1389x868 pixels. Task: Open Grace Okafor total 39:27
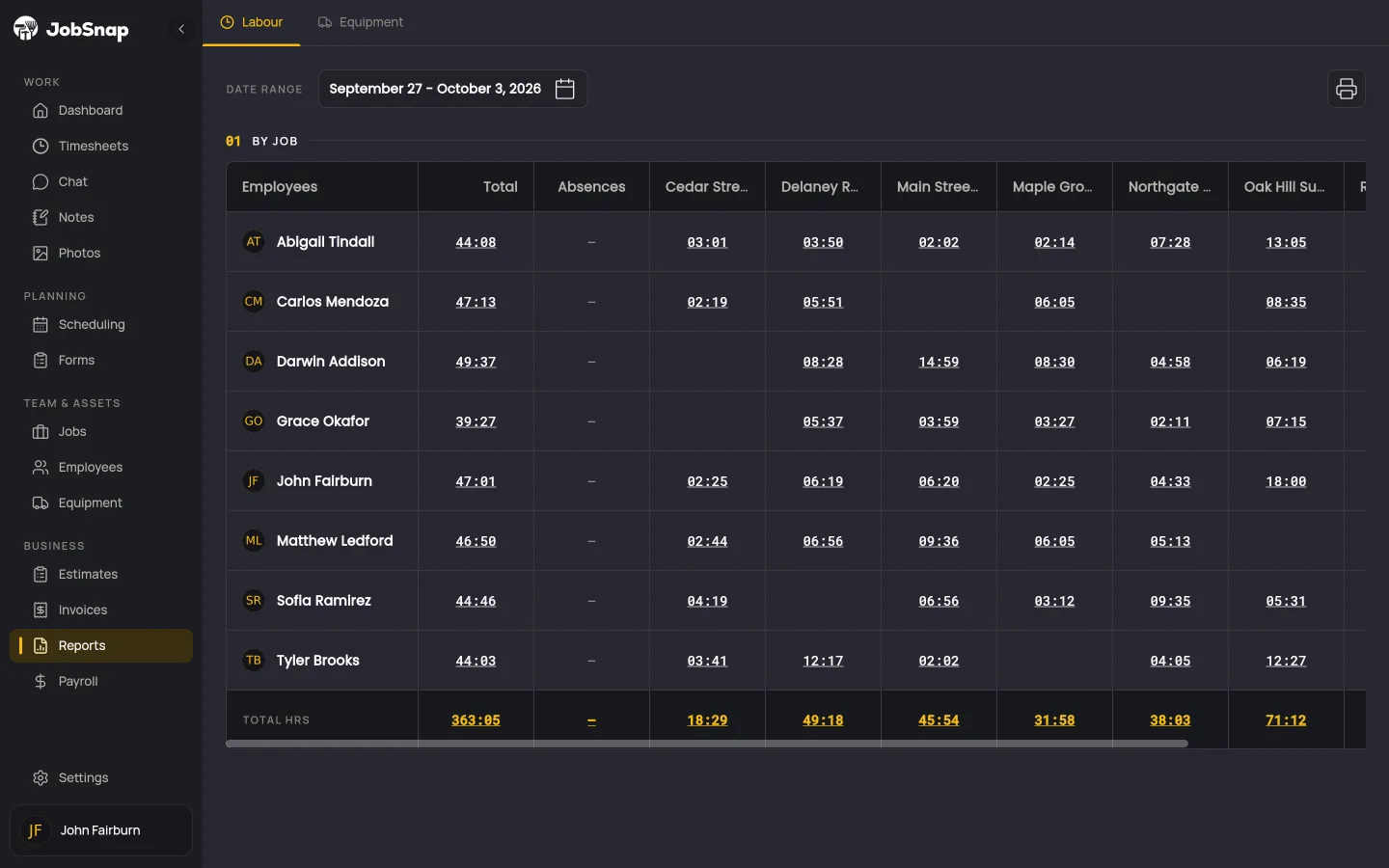point(476,421)
